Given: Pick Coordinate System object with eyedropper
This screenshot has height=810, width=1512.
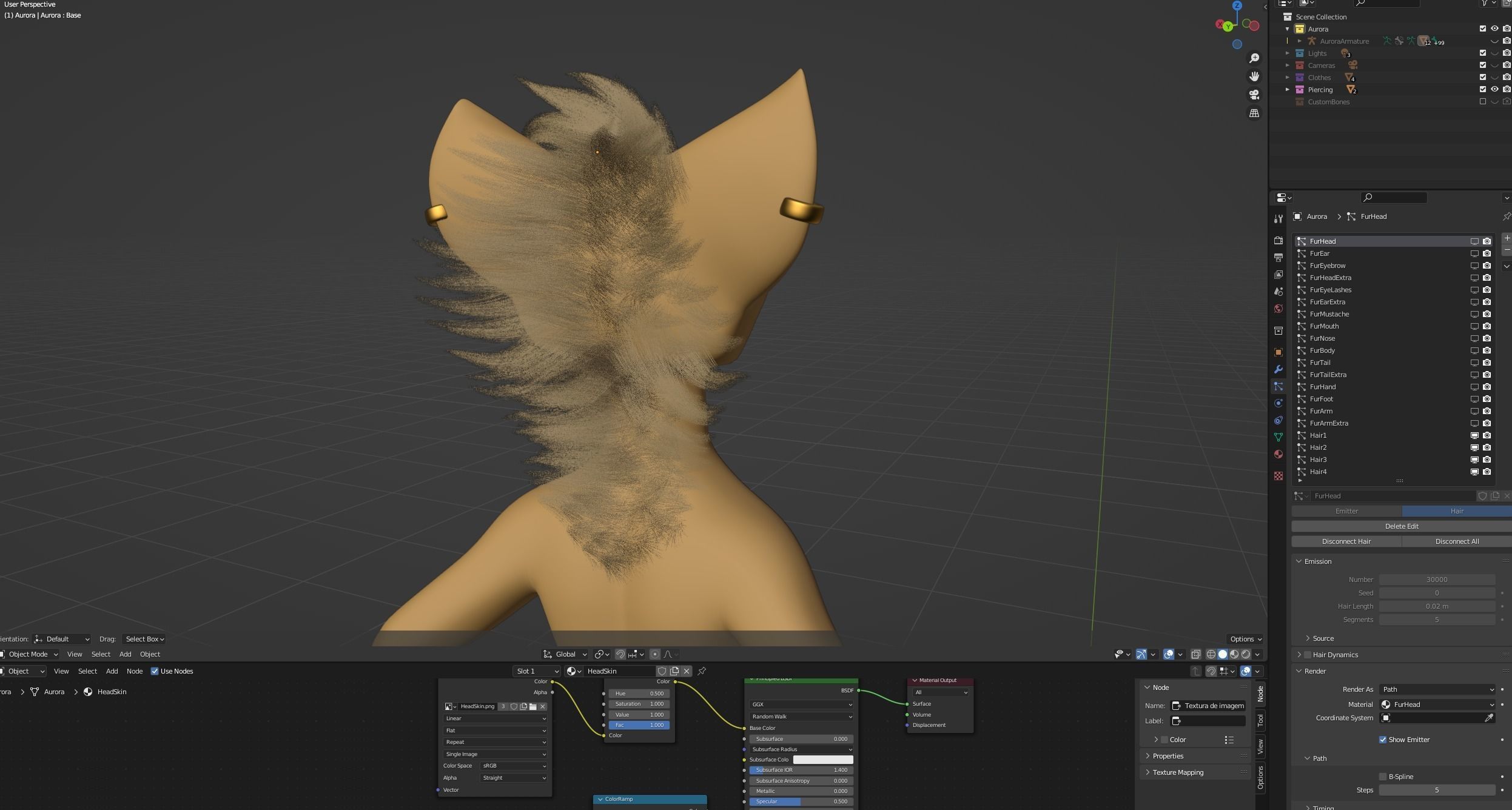Looking at the screenshot, I should [x=1488, y=718].
